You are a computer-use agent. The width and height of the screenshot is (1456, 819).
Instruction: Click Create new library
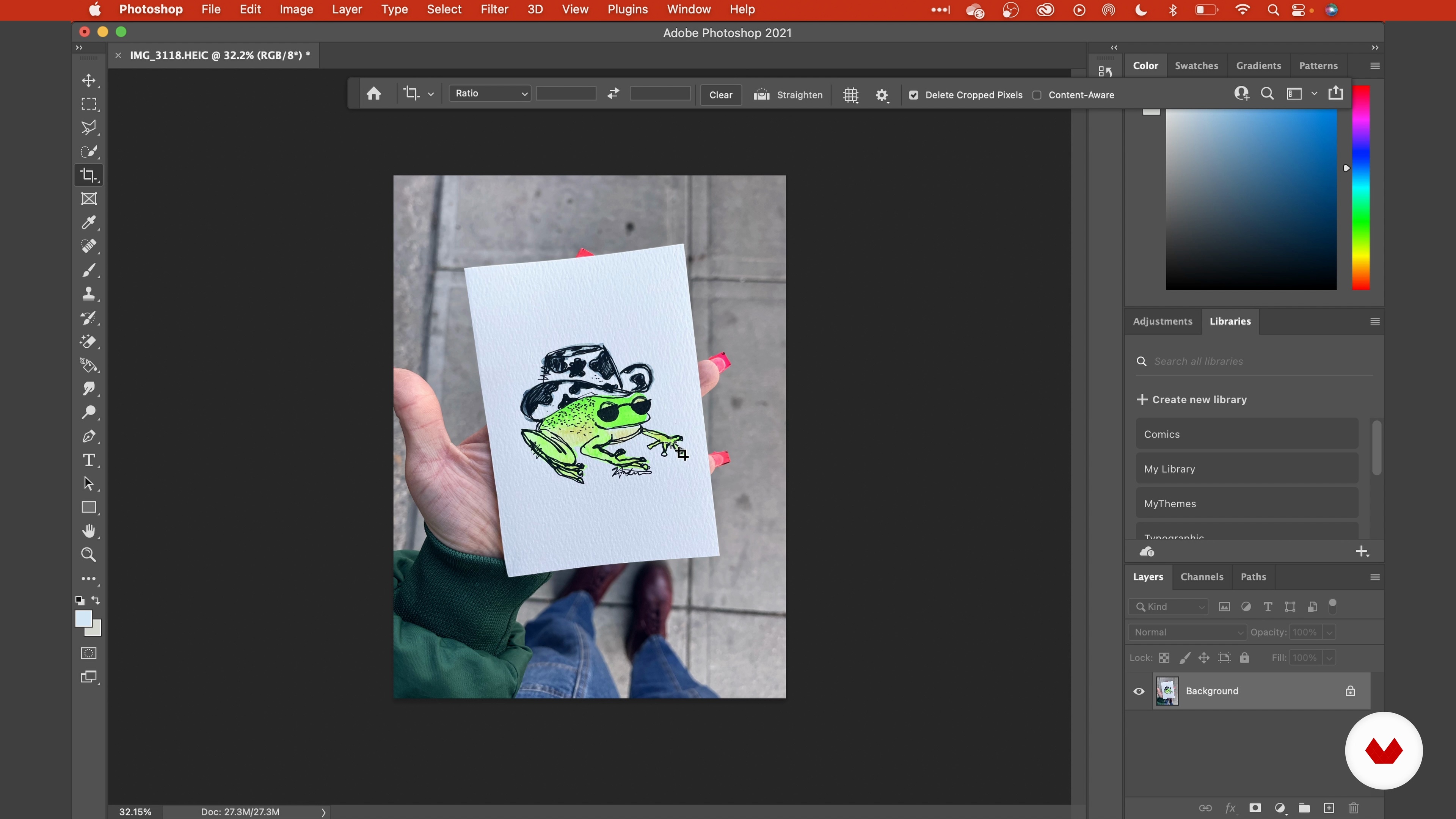pyautogui.click(x=1191, y=400)
